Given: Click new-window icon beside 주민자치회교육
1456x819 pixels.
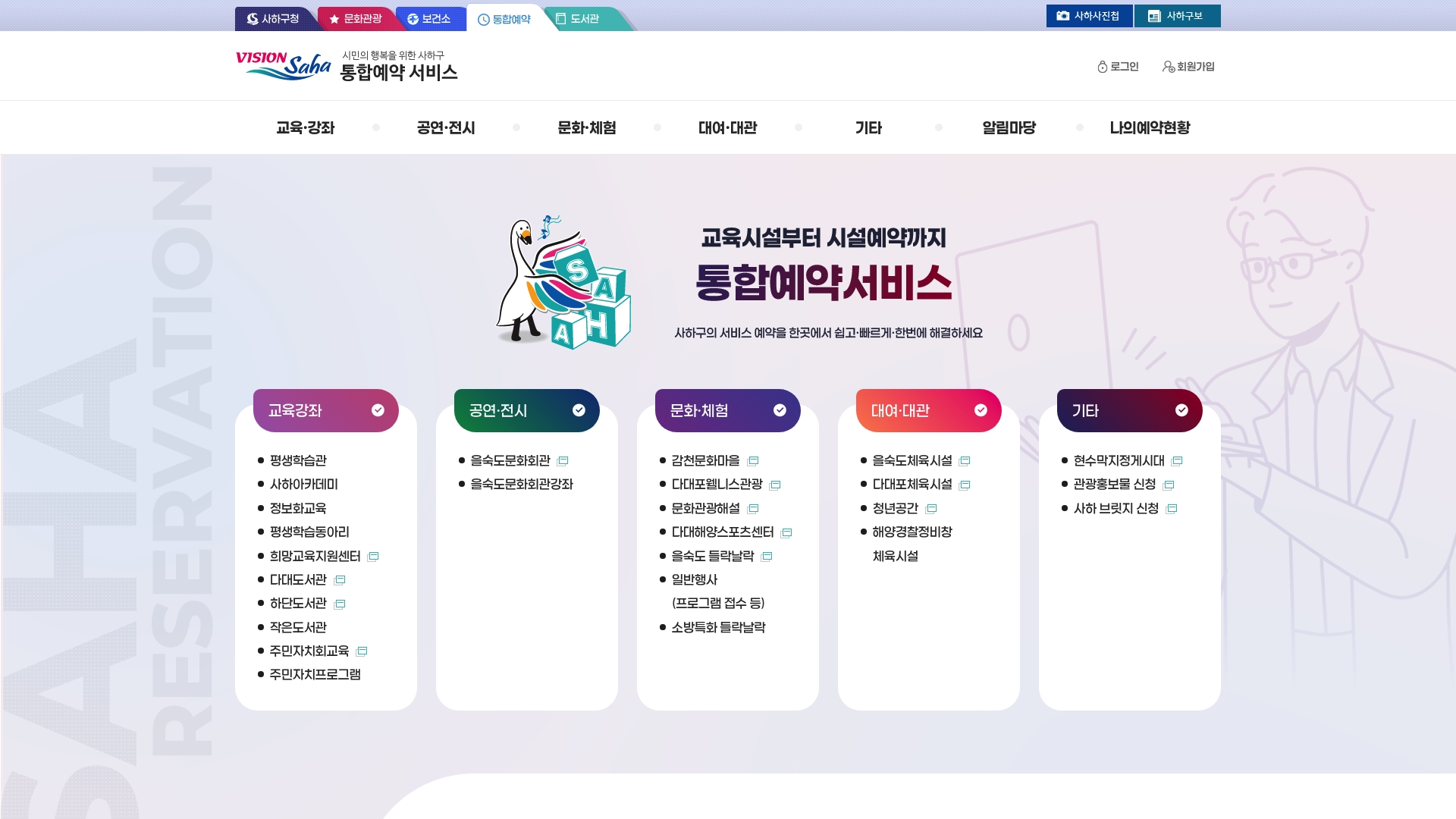Looking at the screenshot, I should 362,651.
